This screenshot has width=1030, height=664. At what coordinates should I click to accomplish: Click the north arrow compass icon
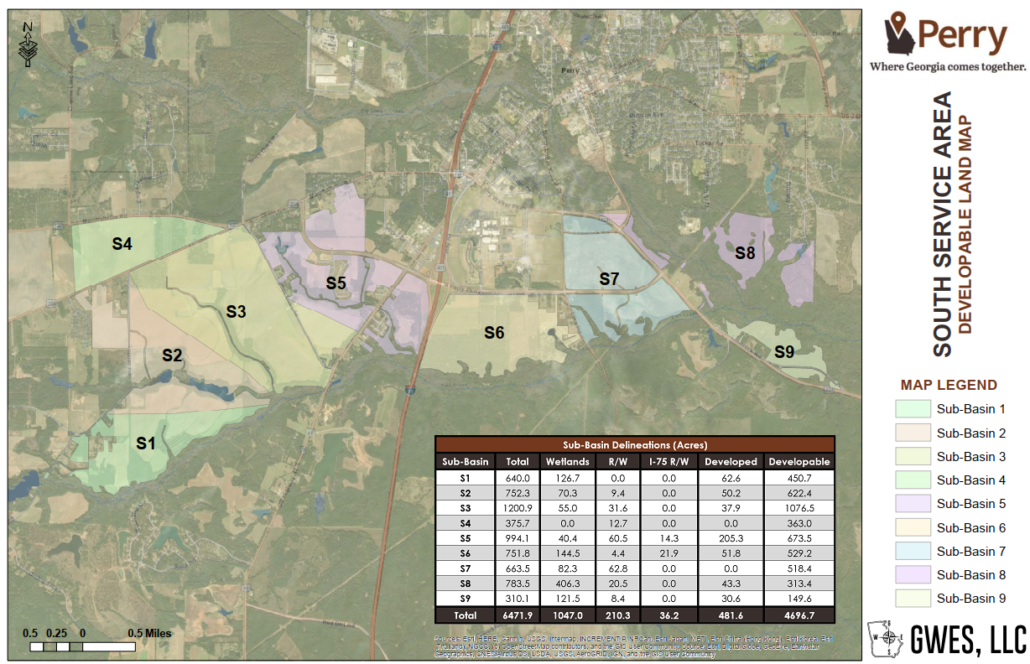(27, 44)
